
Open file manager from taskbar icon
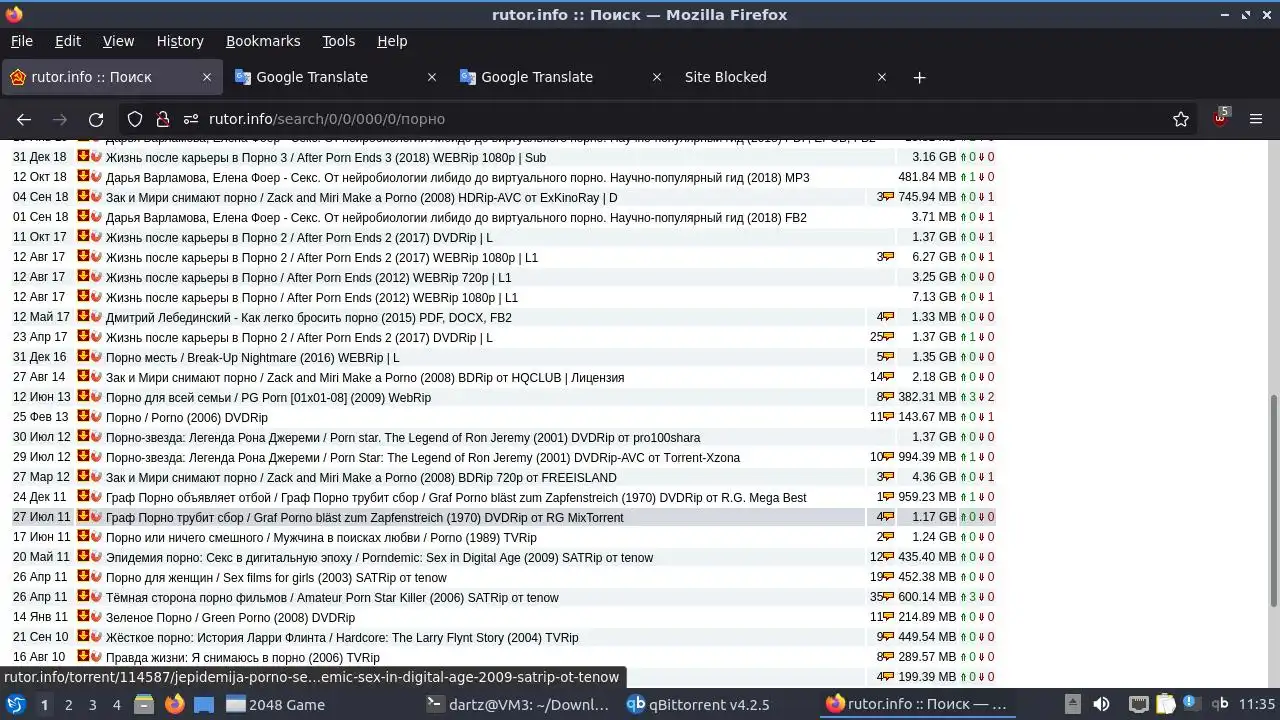[x=144, y=704]
